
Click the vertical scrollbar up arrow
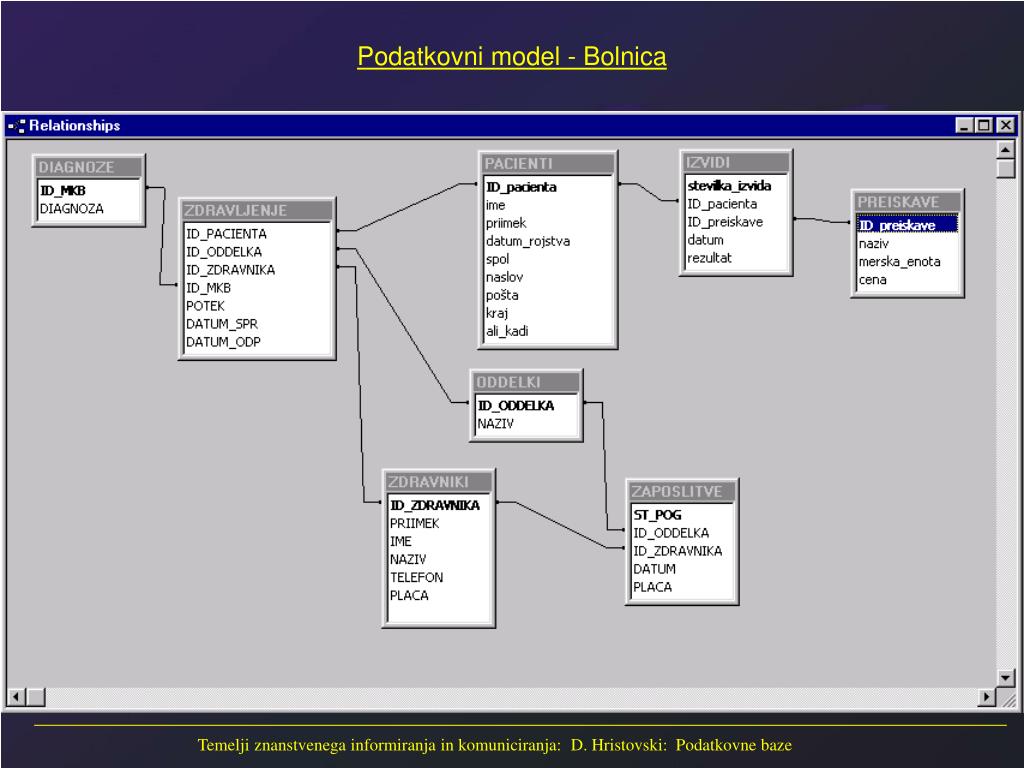coord(1006,150)
